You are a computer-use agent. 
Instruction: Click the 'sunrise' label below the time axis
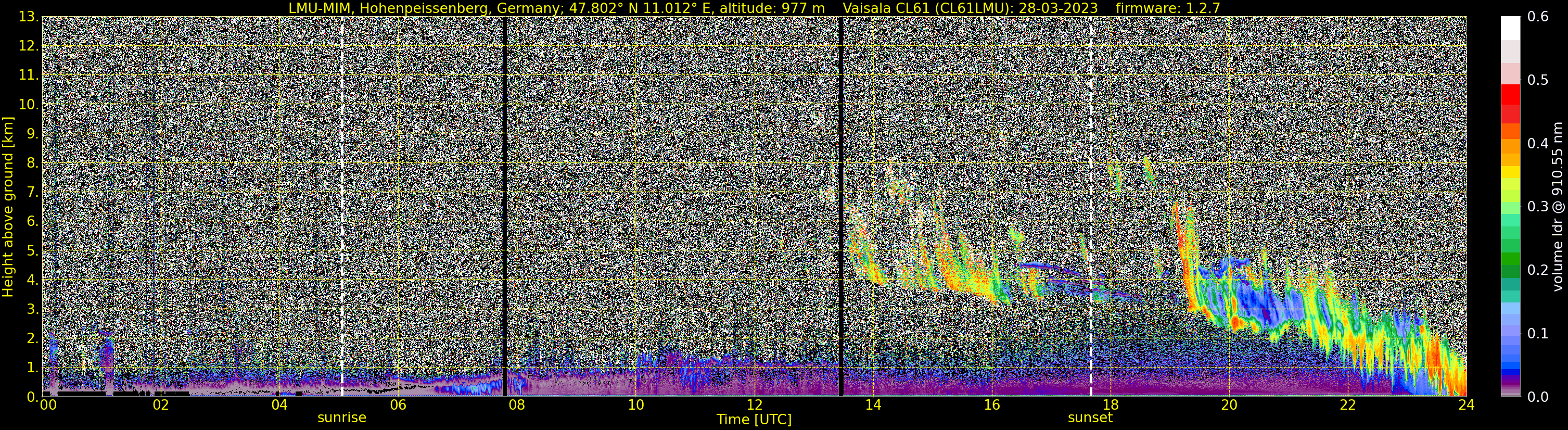[342, 417]
